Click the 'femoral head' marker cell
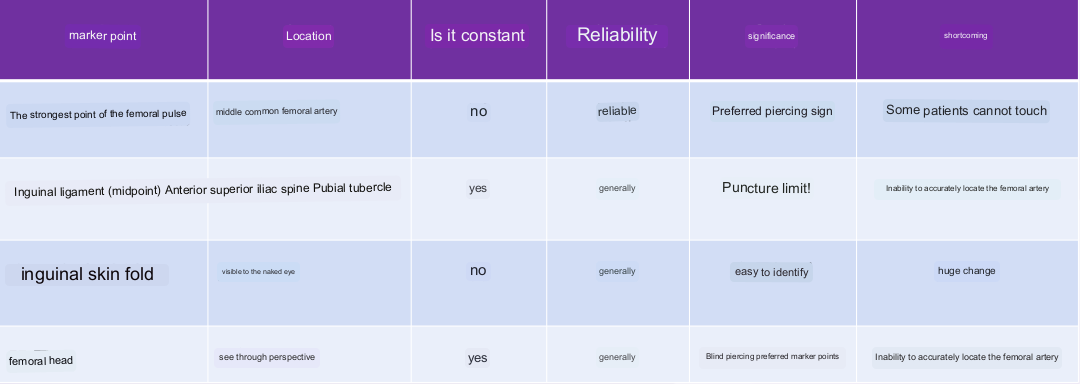 click(x=41, y=361)
